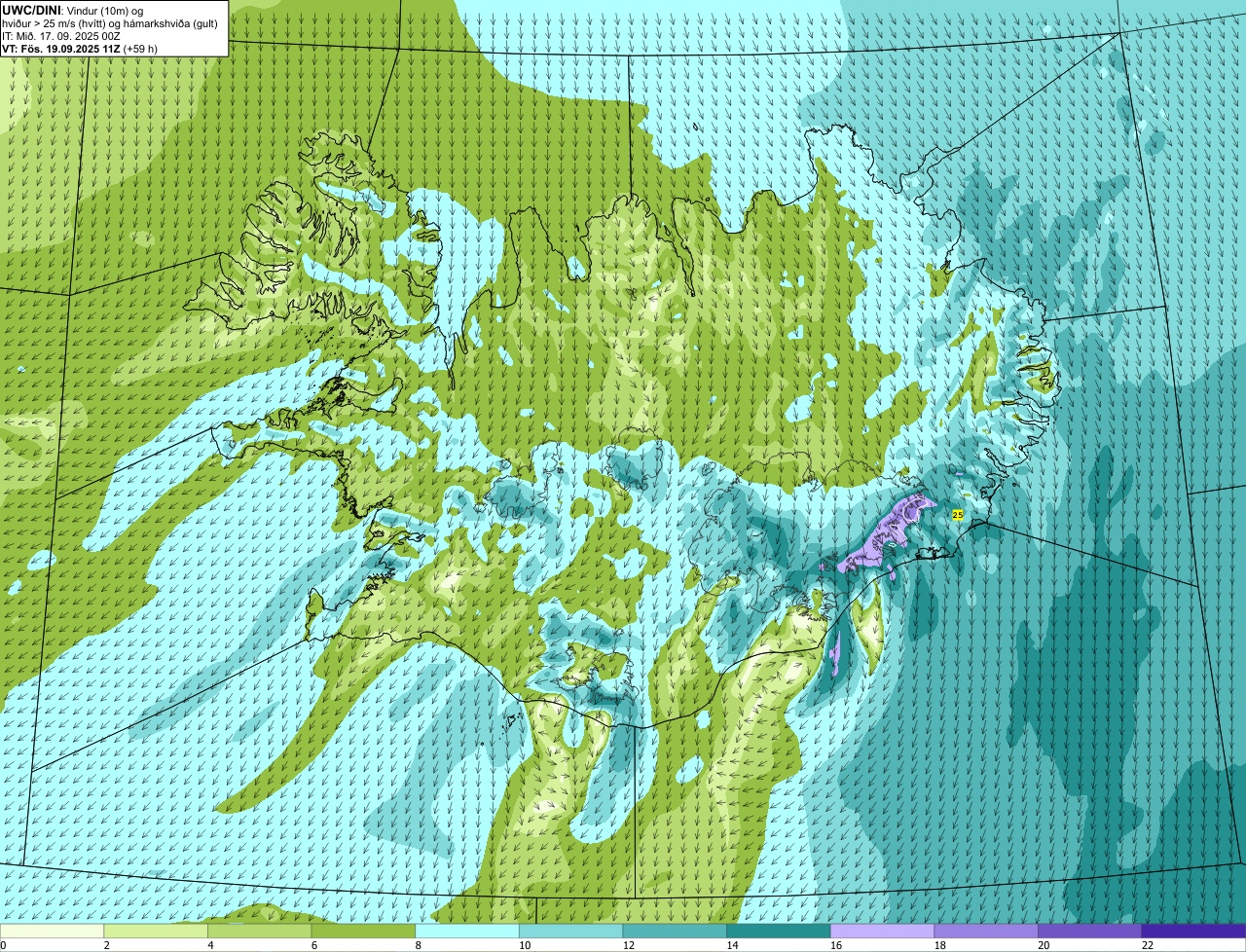Click the title line 'UWC/DINI: Vindur (10m) og'
Screen dimensions: 1246x952
coord(72,10)
